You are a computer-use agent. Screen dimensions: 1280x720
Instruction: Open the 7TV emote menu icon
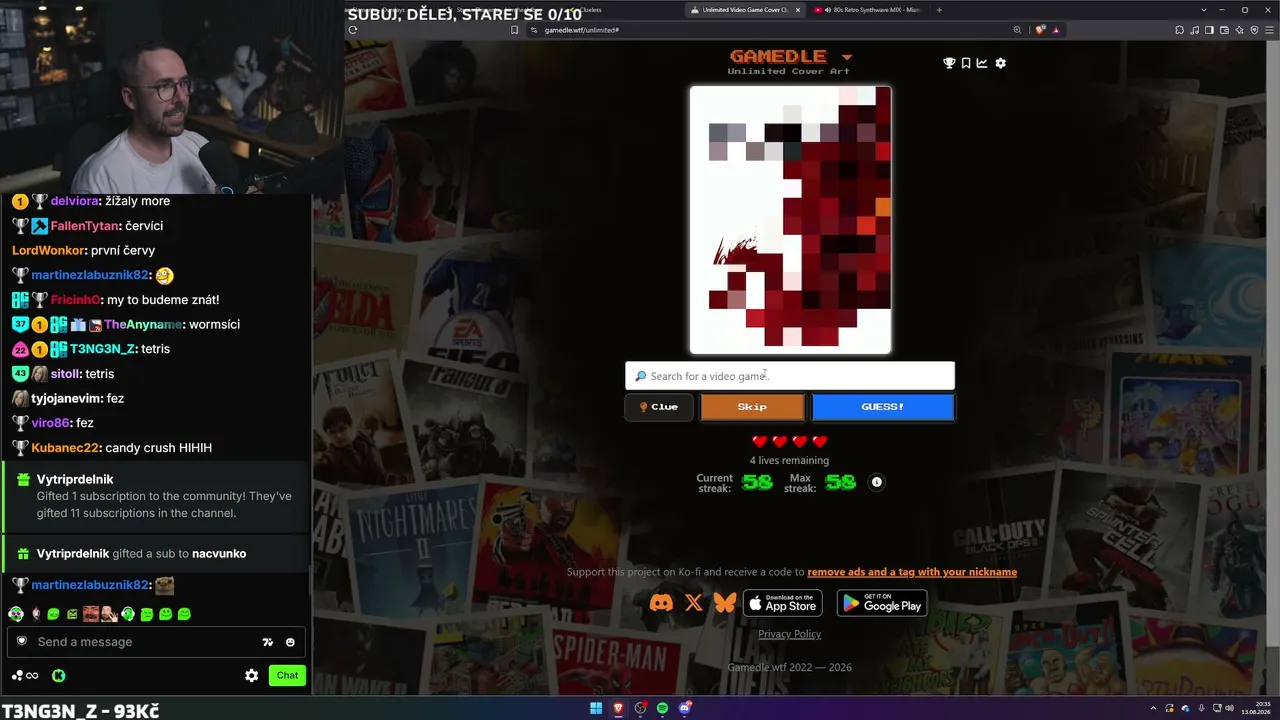pyautogui.click(x=268, y=642)
